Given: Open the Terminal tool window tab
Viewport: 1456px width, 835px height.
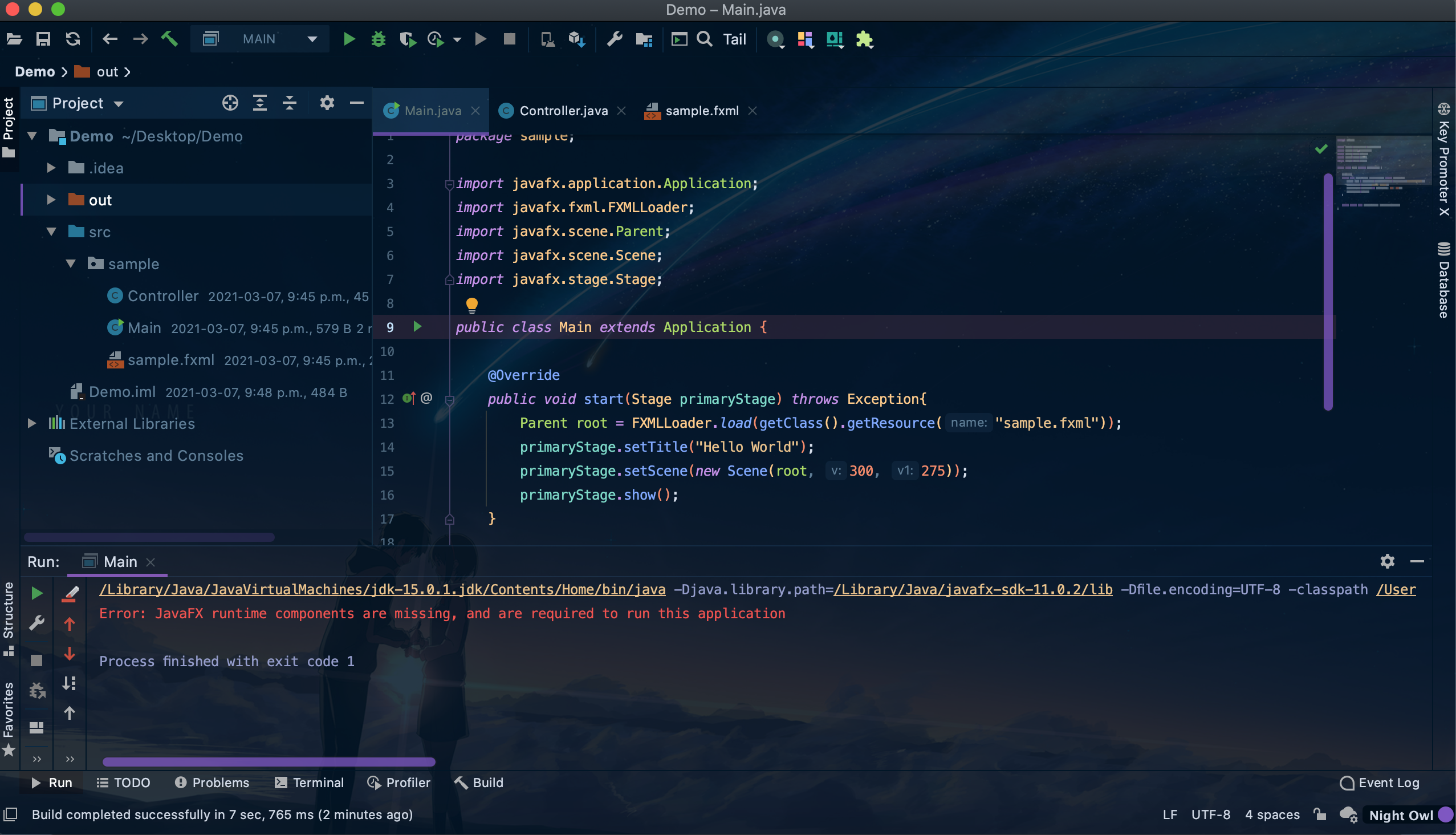Looking at the screenshot, I should click(318, 782).
